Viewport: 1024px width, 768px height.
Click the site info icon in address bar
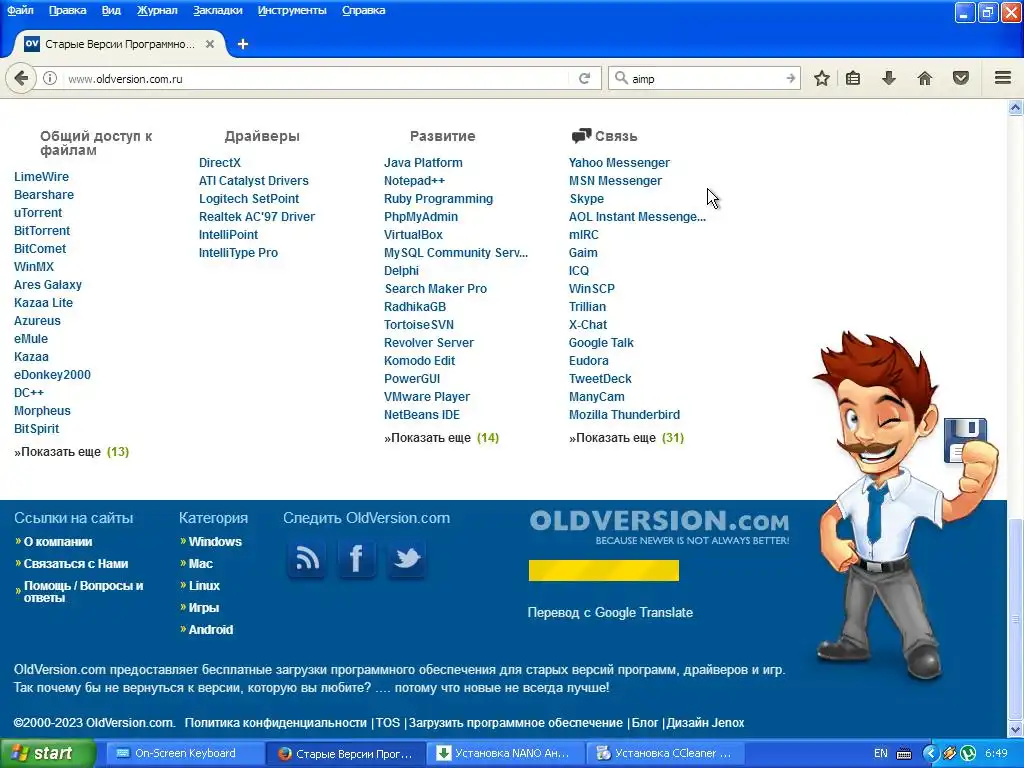pyautogui.click(x=50, y=78)
